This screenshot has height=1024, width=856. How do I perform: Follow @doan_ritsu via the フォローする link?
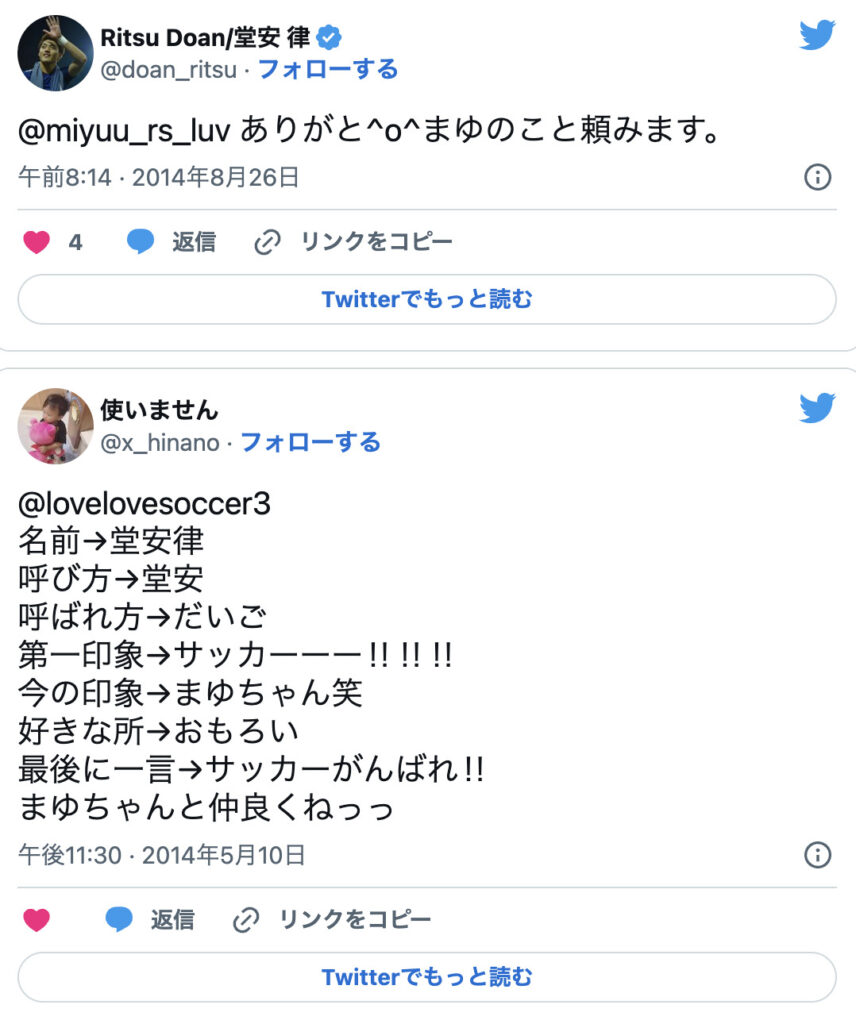(x=328, y=69)
